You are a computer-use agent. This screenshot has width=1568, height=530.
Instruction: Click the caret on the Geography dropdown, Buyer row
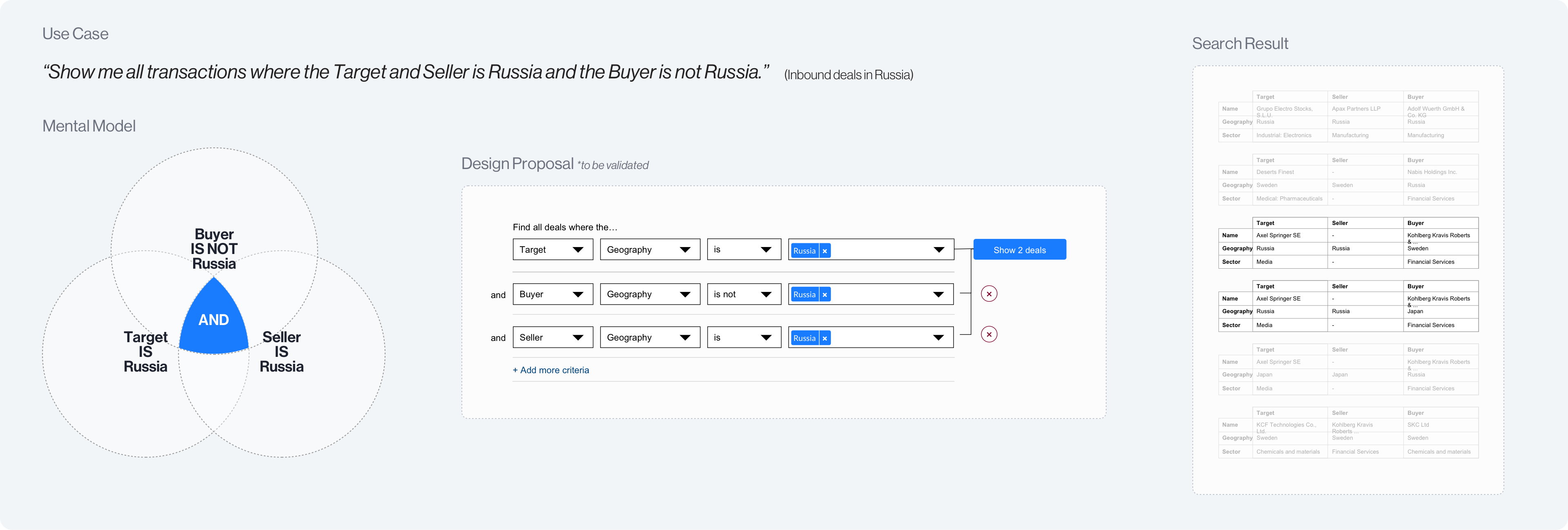[x=686, y=294]
